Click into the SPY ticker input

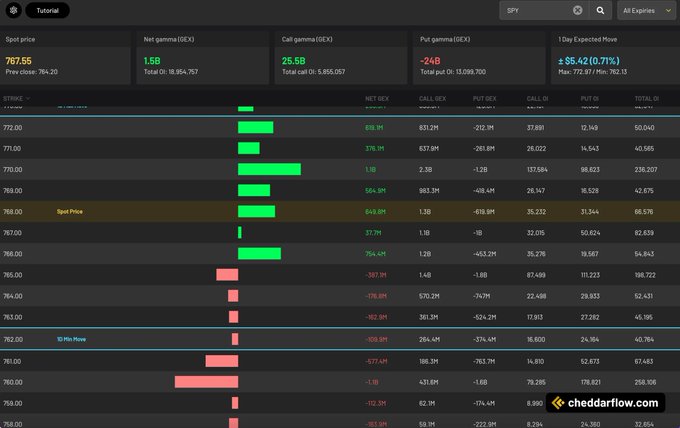(x=537, y=10)
